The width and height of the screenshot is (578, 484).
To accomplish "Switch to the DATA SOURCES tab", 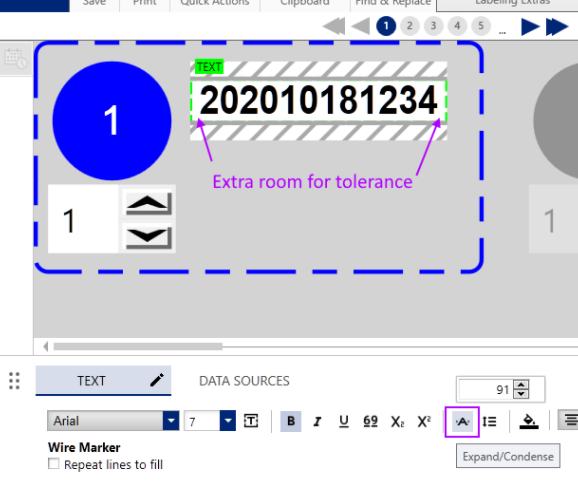I will [x=244, y=381].
